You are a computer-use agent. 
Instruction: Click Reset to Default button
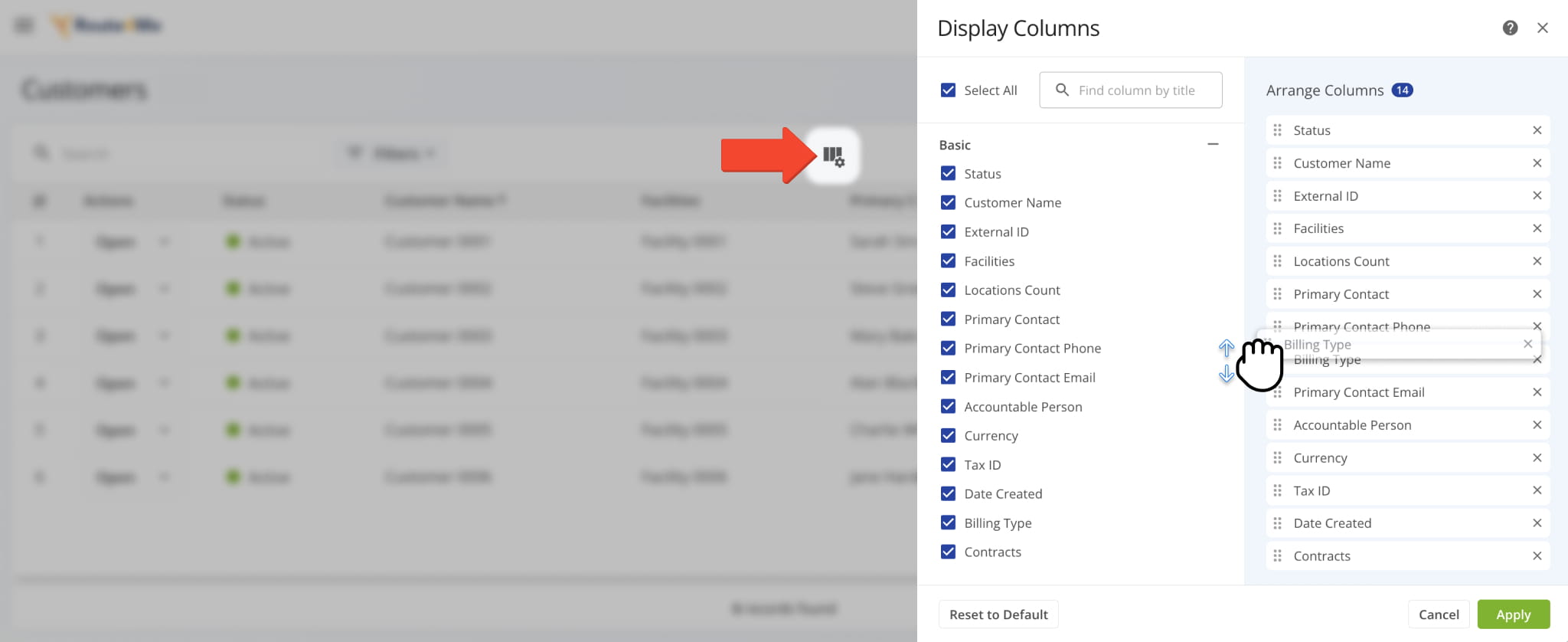click(998, 614)
